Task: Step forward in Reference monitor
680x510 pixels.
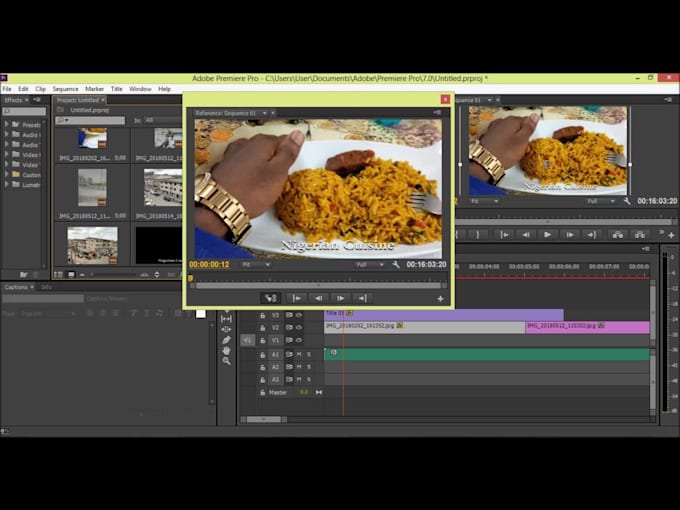Action: pos(340,298)
